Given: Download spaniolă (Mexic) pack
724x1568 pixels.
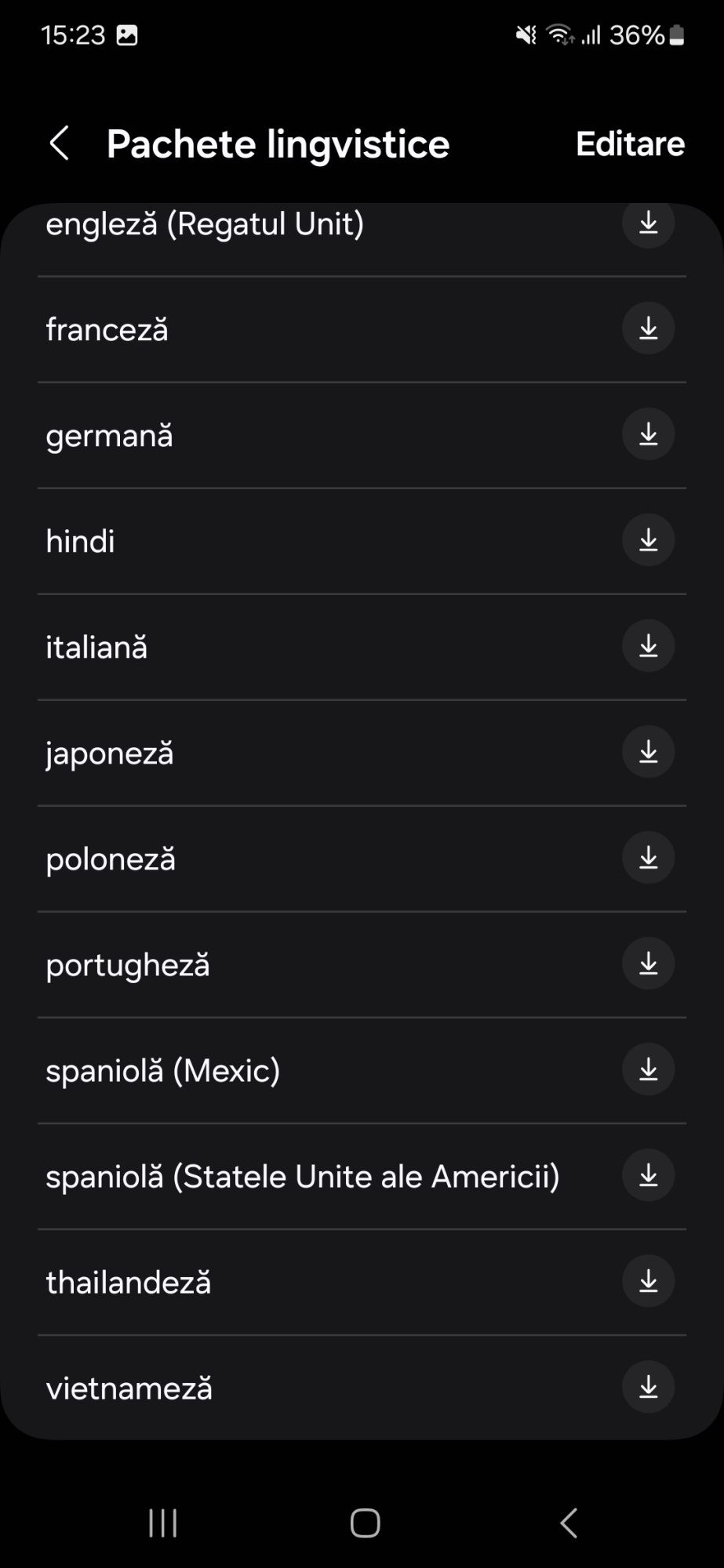Looking at the screenshot, I should coord(648,1069).
